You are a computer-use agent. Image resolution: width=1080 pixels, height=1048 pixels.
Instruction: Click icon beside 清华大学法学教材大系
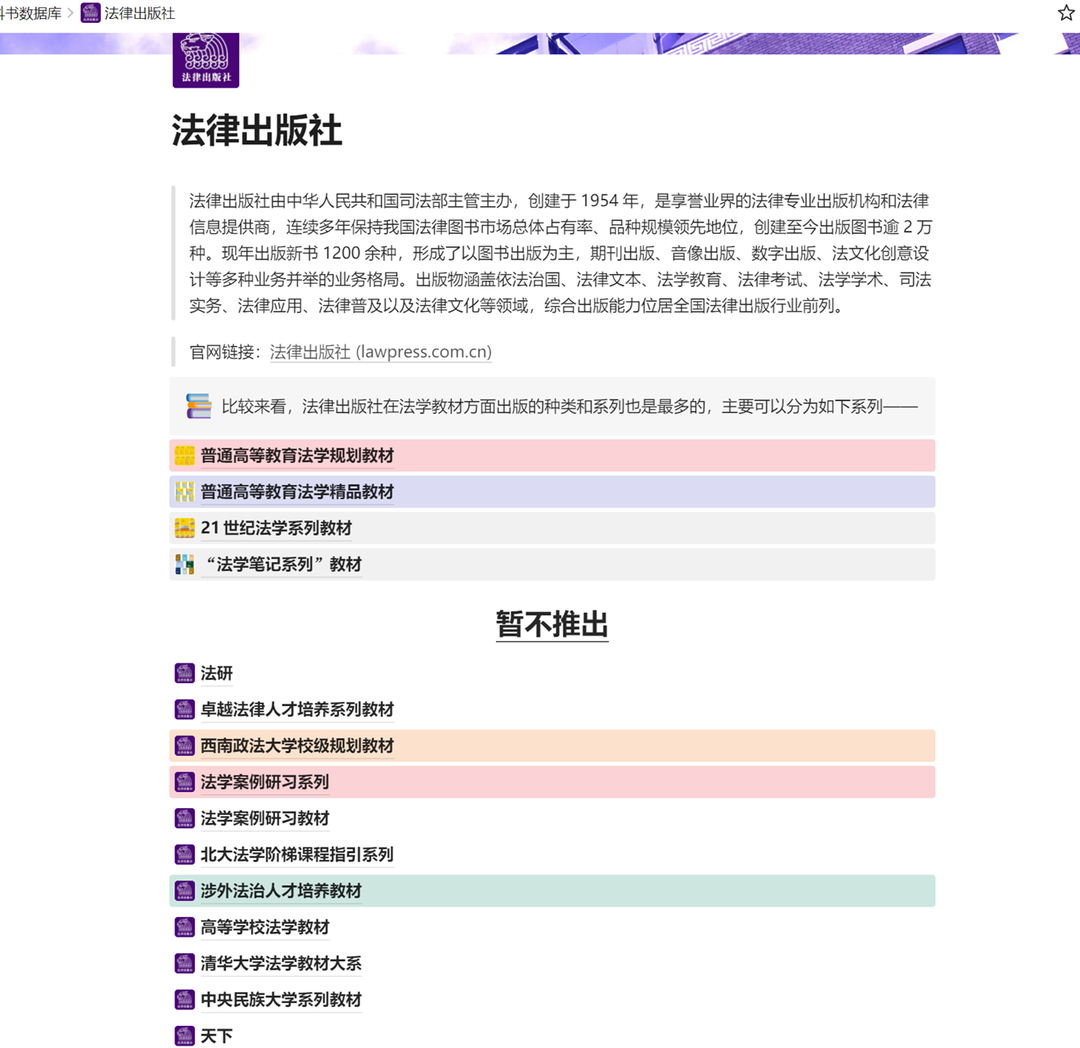(x=185, y=963)
